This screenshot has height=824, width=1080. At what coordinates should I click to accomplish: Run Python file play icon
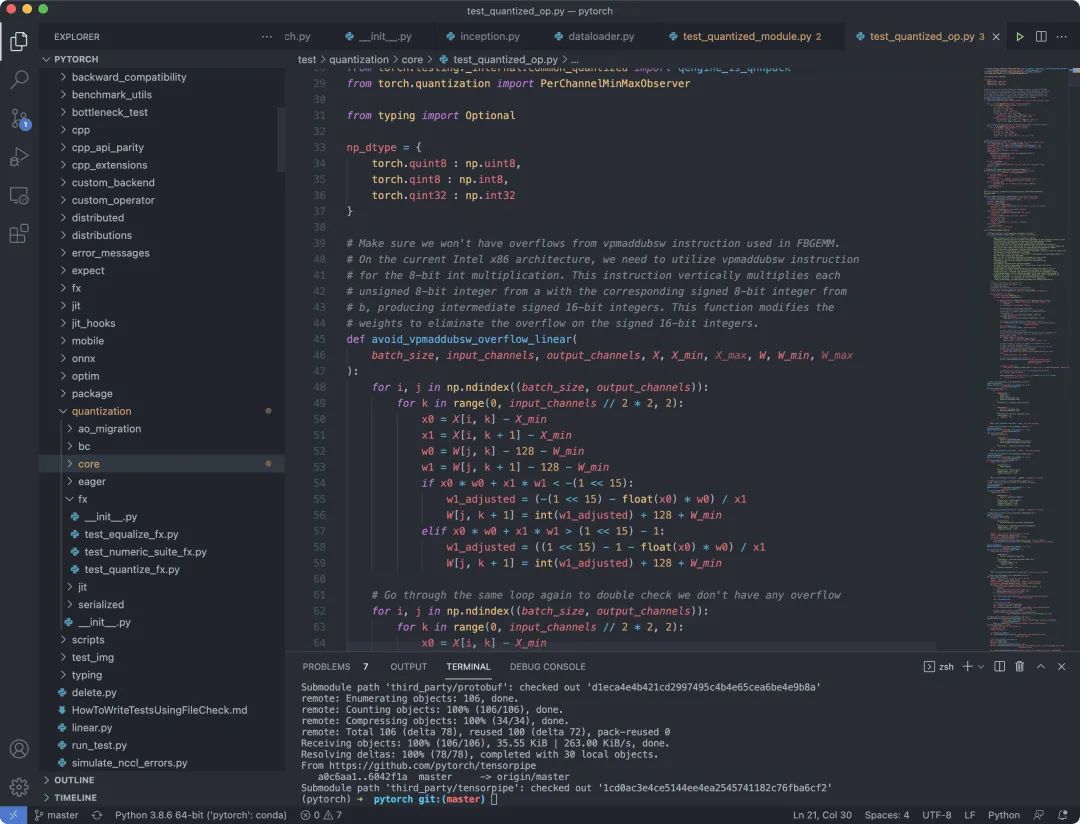[1019, 37]
